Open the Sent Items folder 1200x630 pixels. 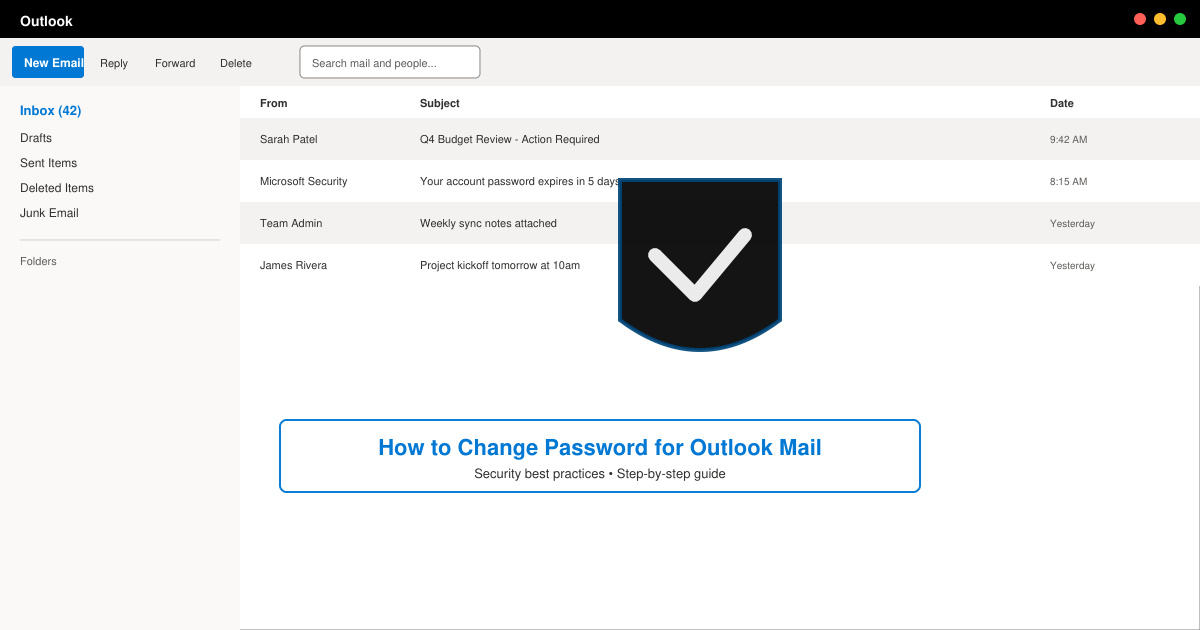pyautogui.click(x=49, y=163)
